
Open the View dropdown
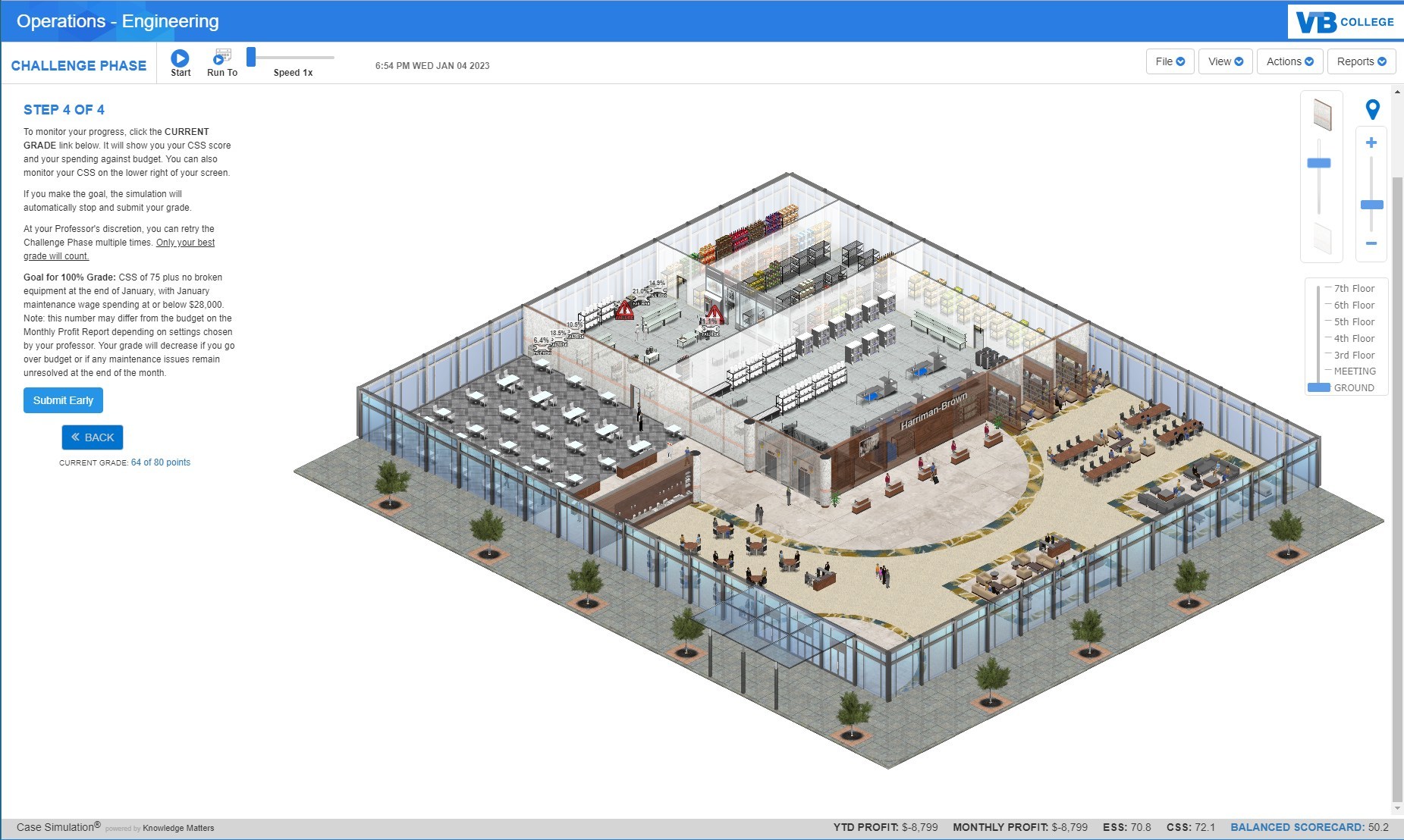[x=1225, y=61]
